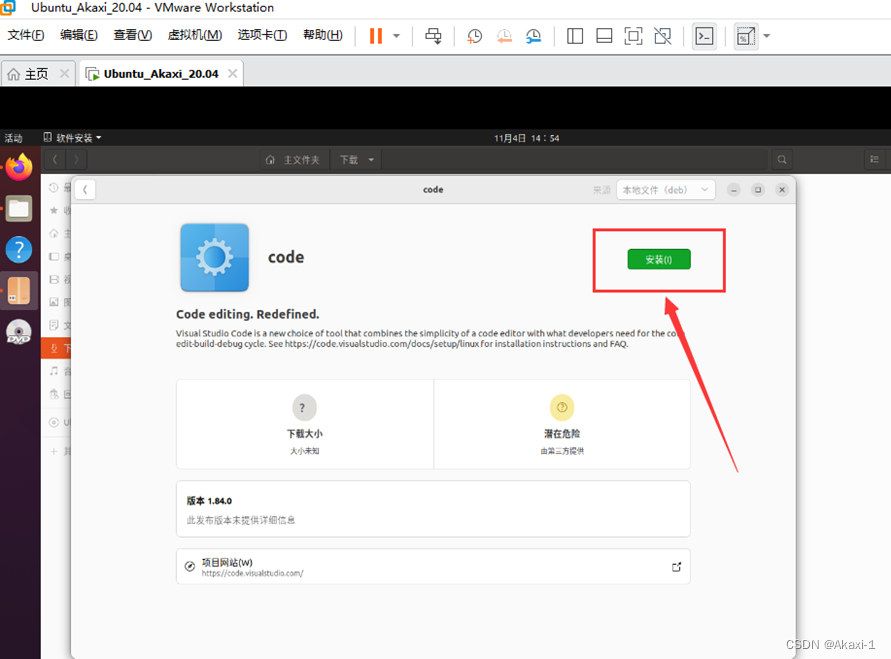The width and height of the screenshot is (891, 659).
Task: Open Files from the Ubuntu dock
Action: 19,208
